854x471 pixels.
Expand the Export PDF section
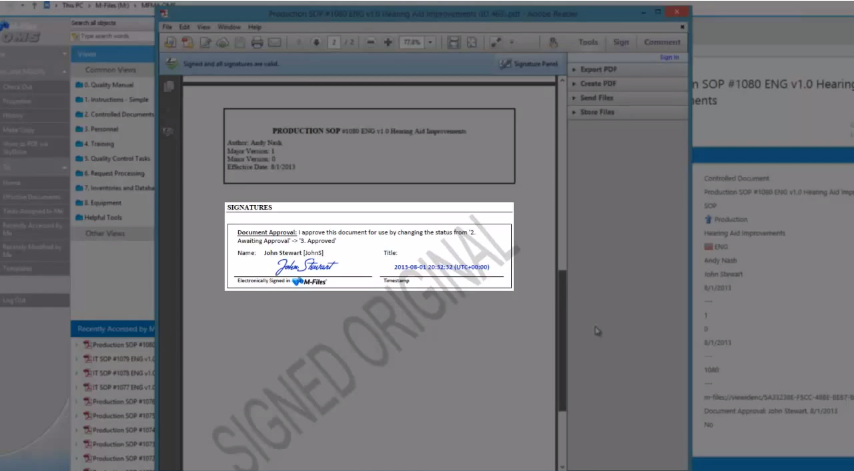[597, 70]
